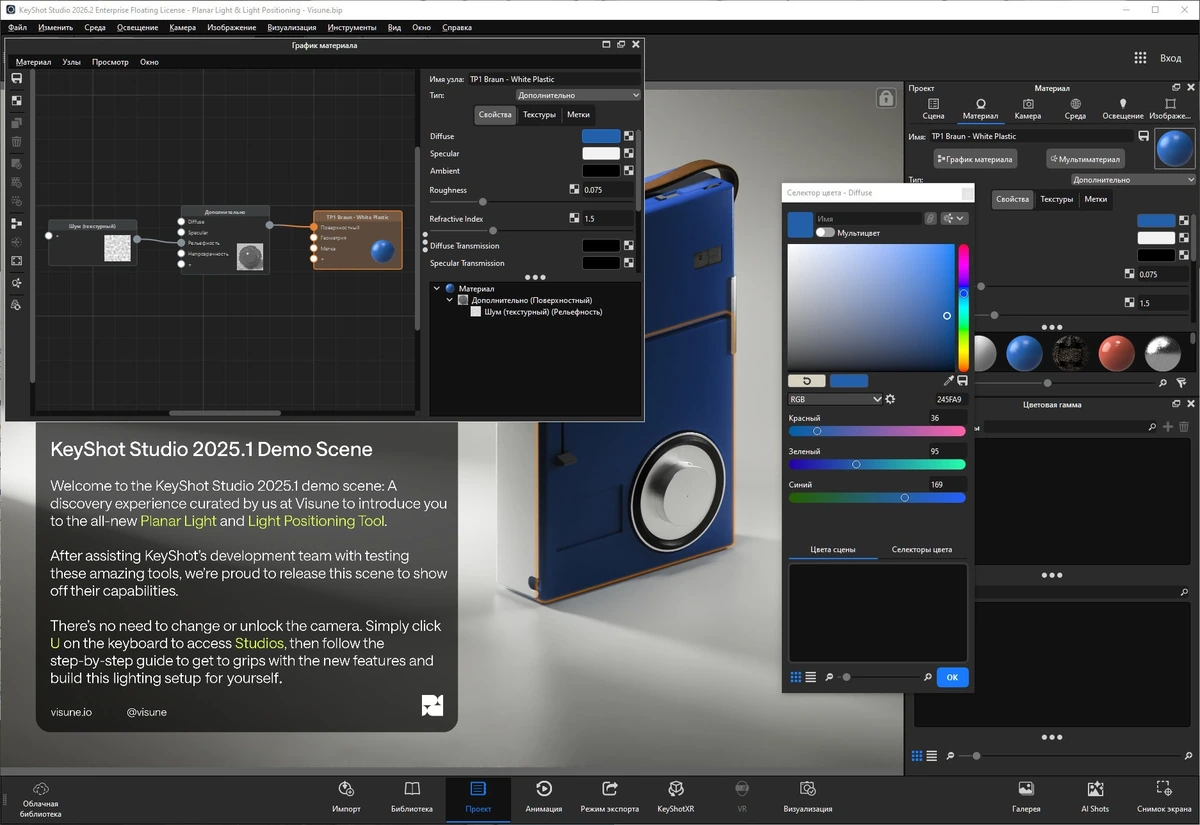Viewport: 1200px width, 825px height.
Task: Click the Мультиматериал button
Action: pos(1085,158)
